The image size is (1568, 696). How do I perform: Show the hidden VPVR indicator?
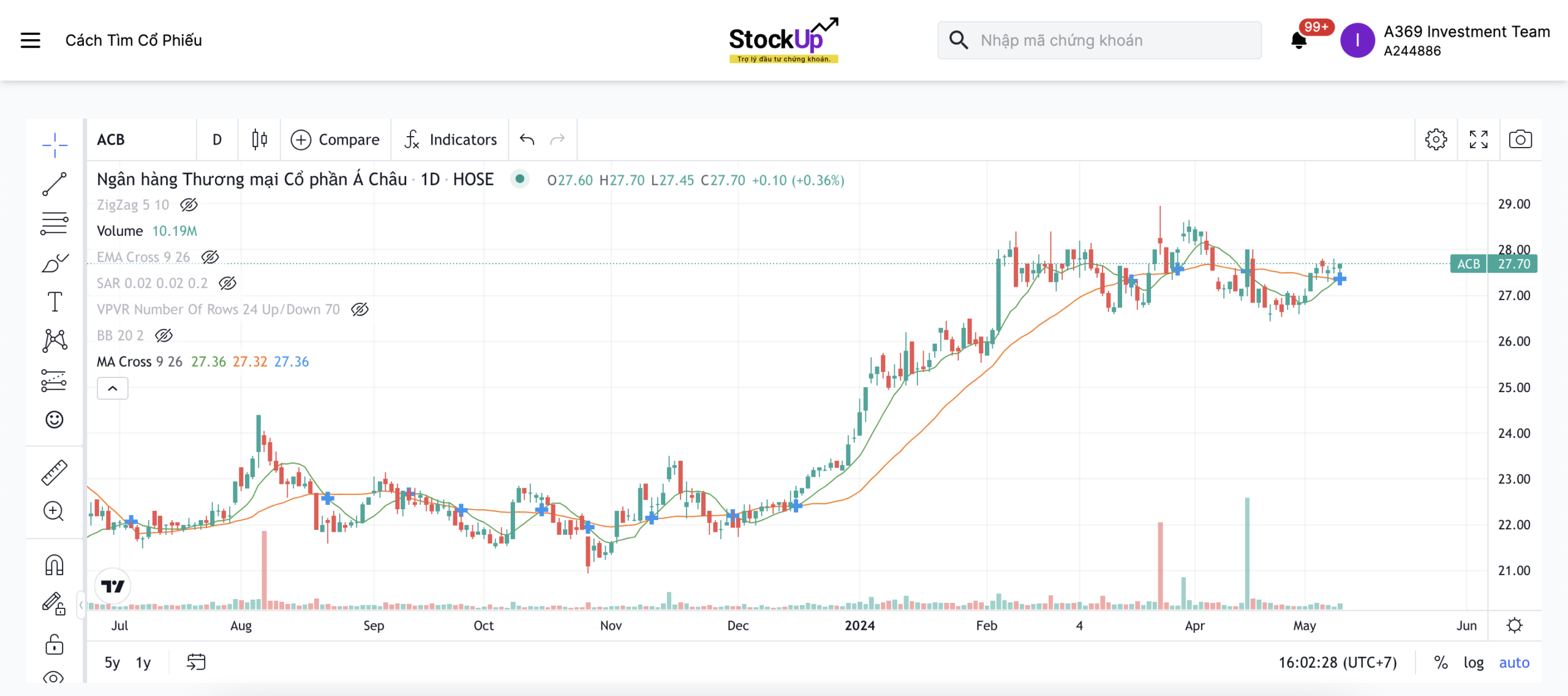[360, 309]
